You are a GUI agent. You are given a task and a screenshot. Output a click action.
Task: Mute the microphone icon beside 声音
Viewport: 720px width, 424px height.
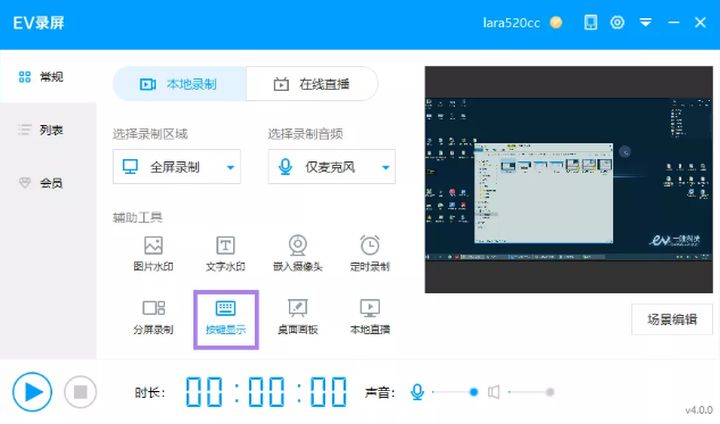[x=417, y=392]
